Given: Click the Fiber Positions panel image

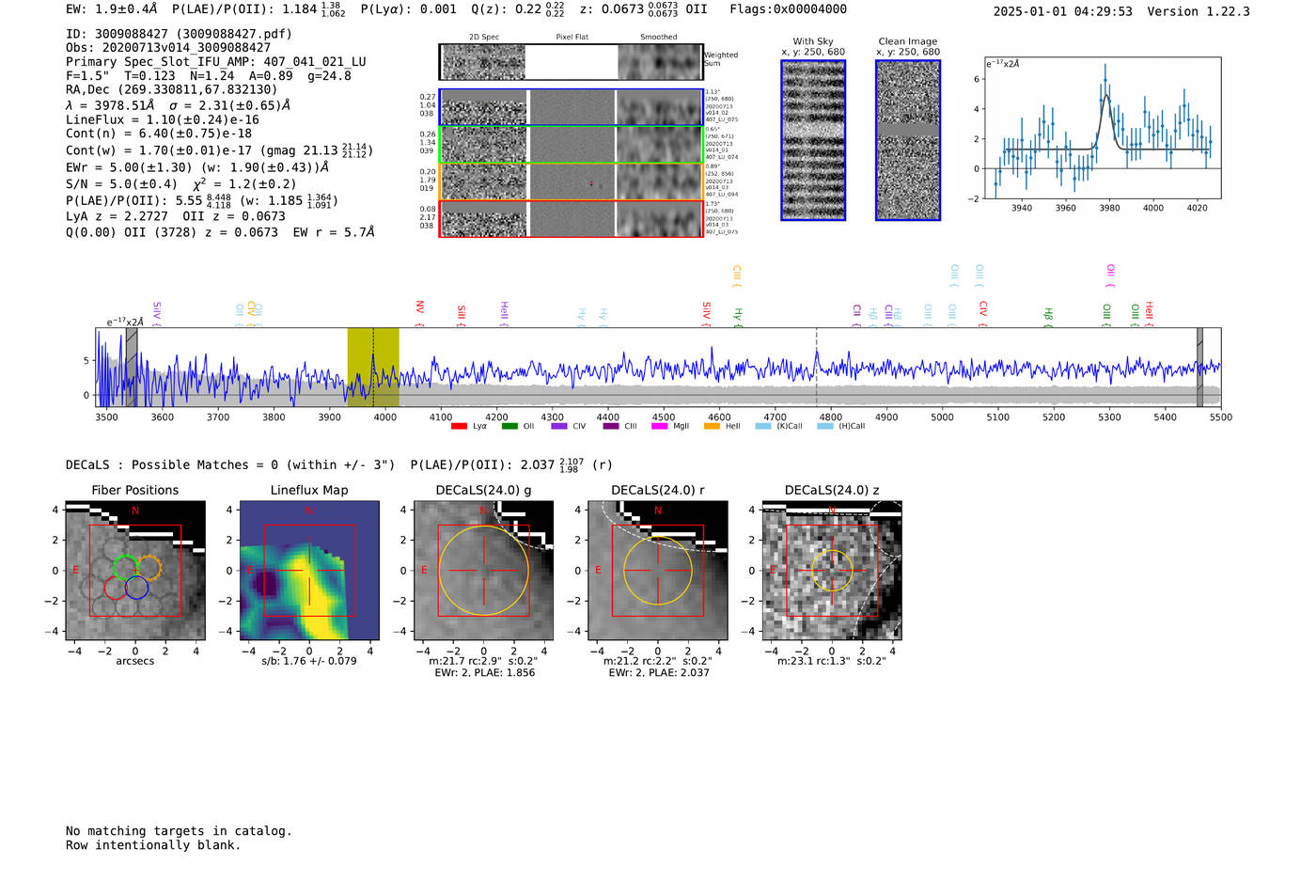Looking at the screenshot, I should pos(135,571).
